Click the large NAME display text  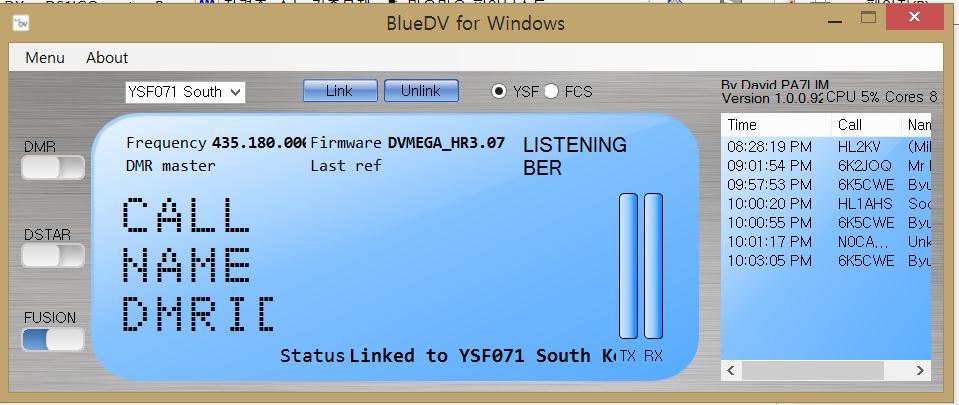186,264
